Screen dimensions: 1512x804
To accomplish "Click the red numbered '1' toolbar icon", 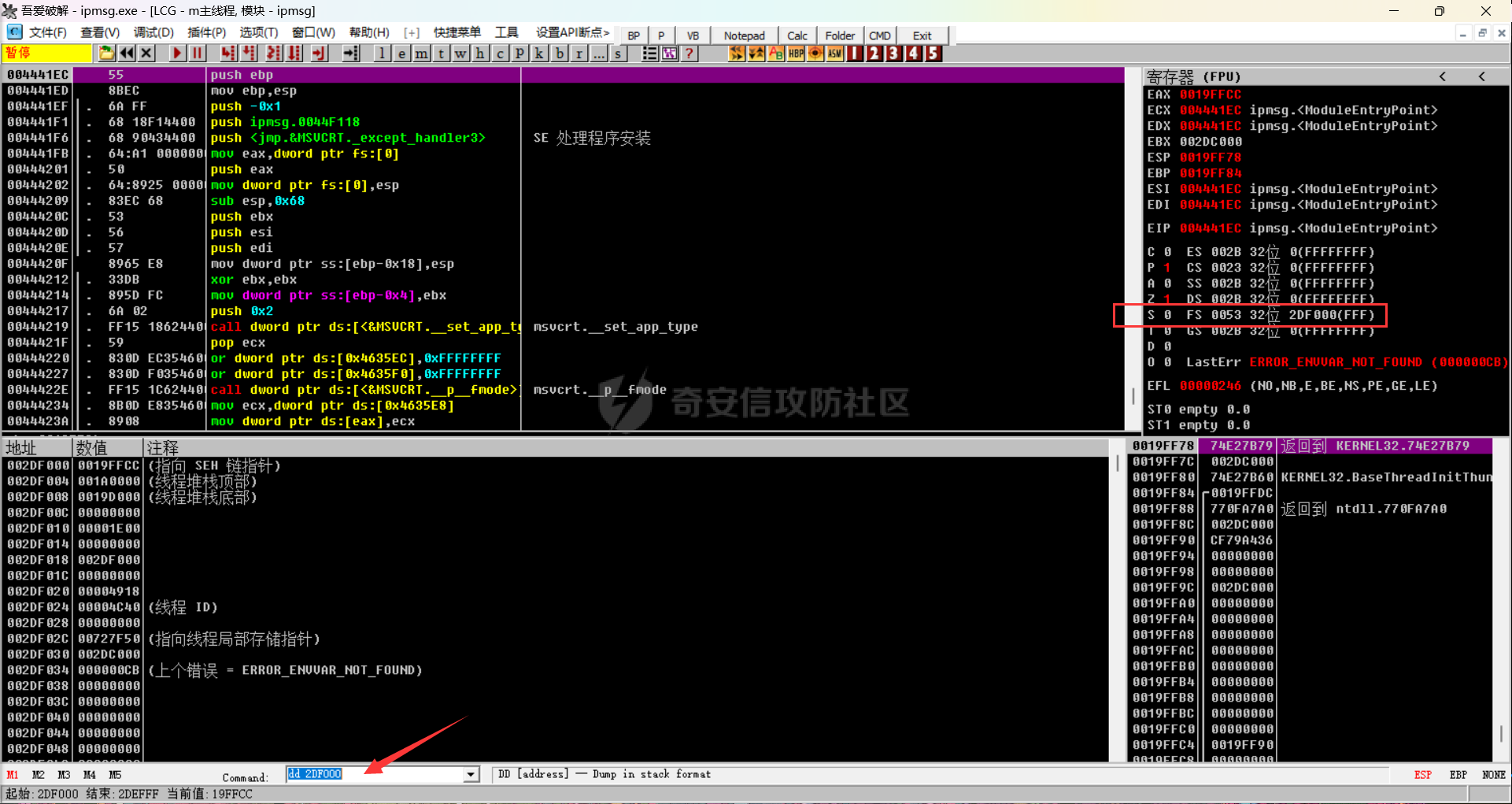I will tap(855, 54).
